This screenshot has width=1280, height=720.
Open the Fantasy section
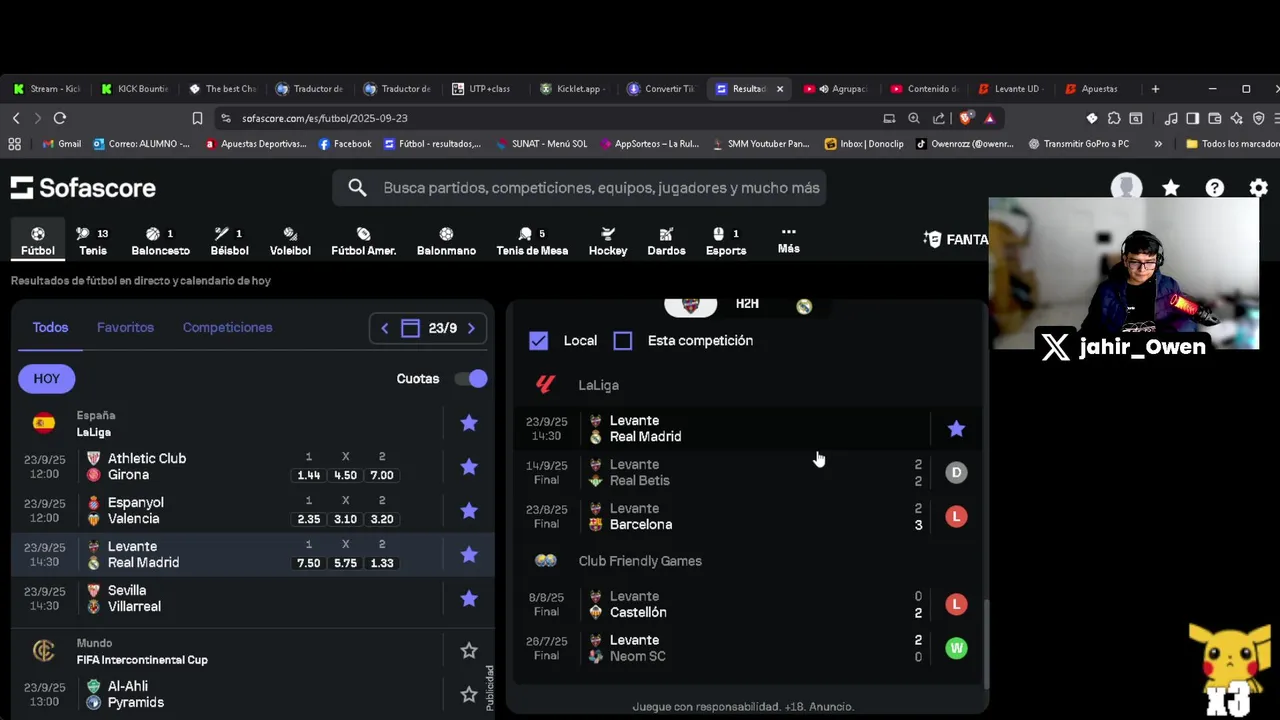(955, 240)
